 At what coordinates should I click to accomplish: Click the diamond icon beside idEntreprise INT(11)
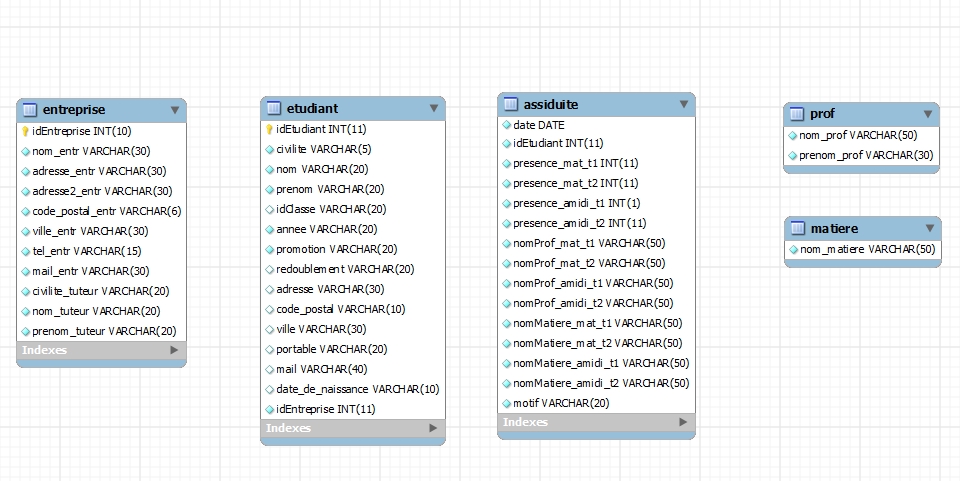pos(269,409)
